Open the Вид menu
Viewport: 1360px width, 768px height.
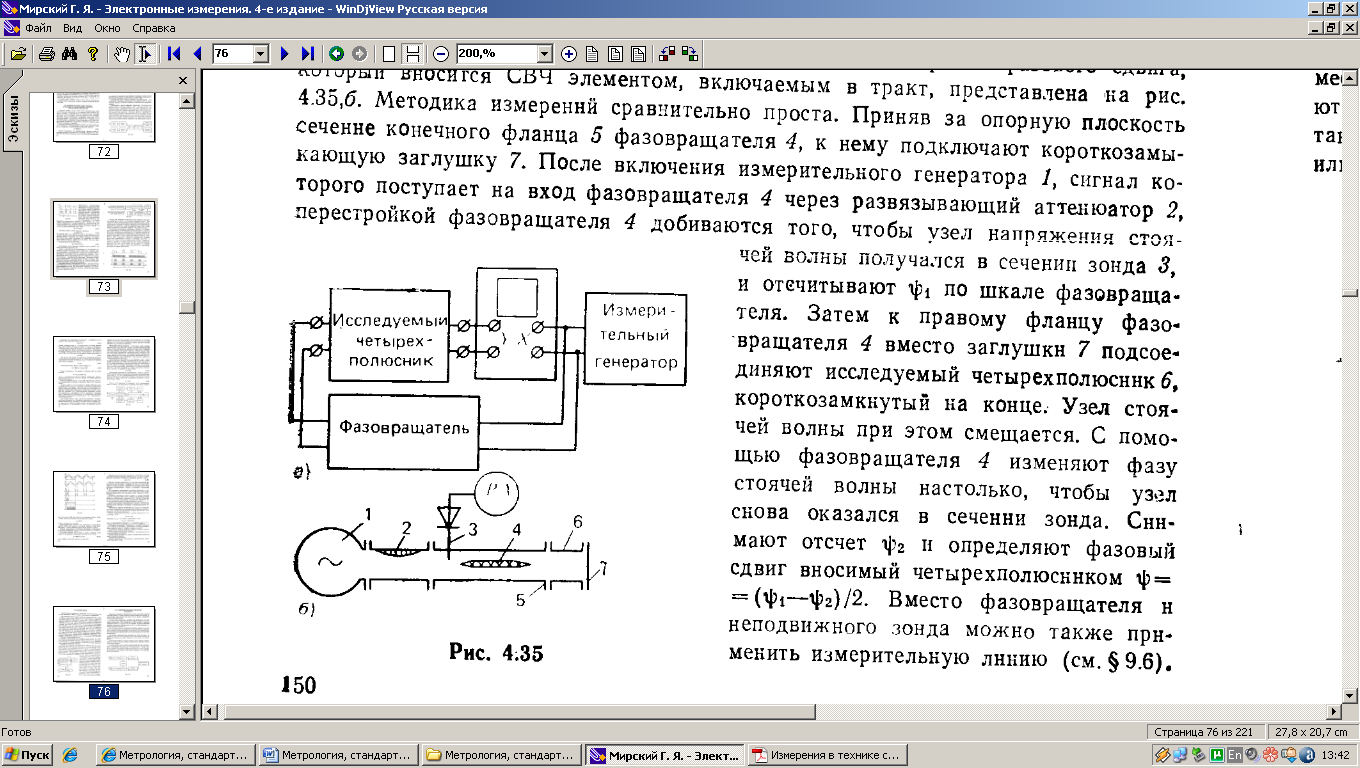tap(73, 28)
